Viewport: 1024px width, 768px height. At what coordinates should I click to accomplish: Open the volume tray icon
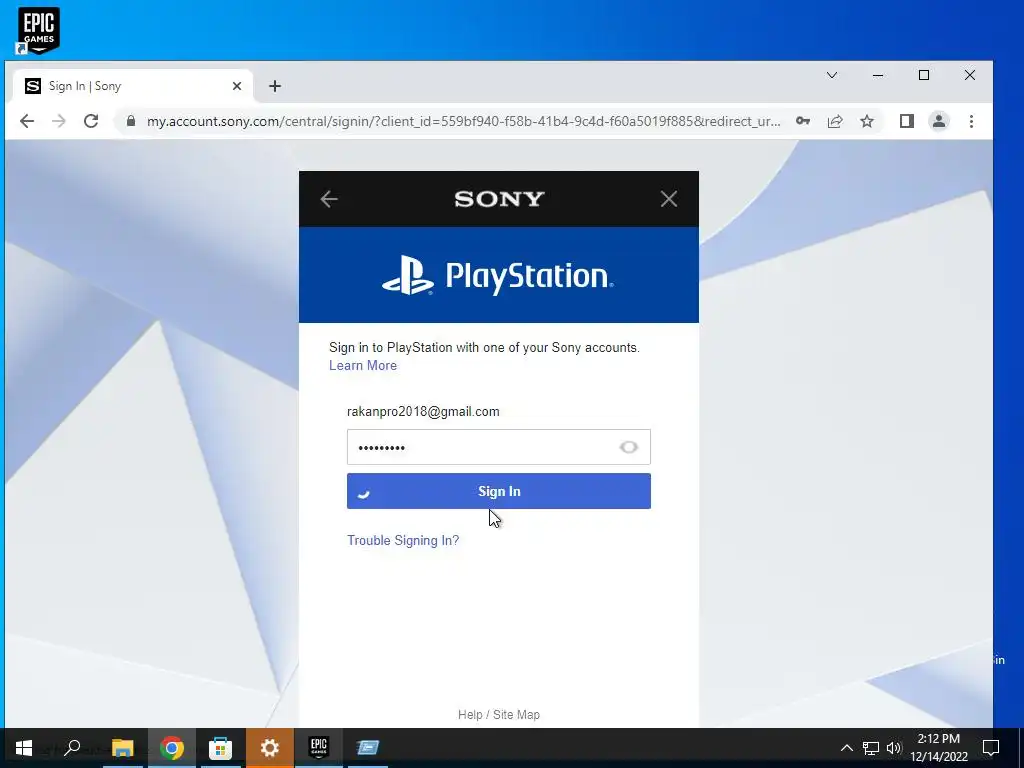point(894,748)
